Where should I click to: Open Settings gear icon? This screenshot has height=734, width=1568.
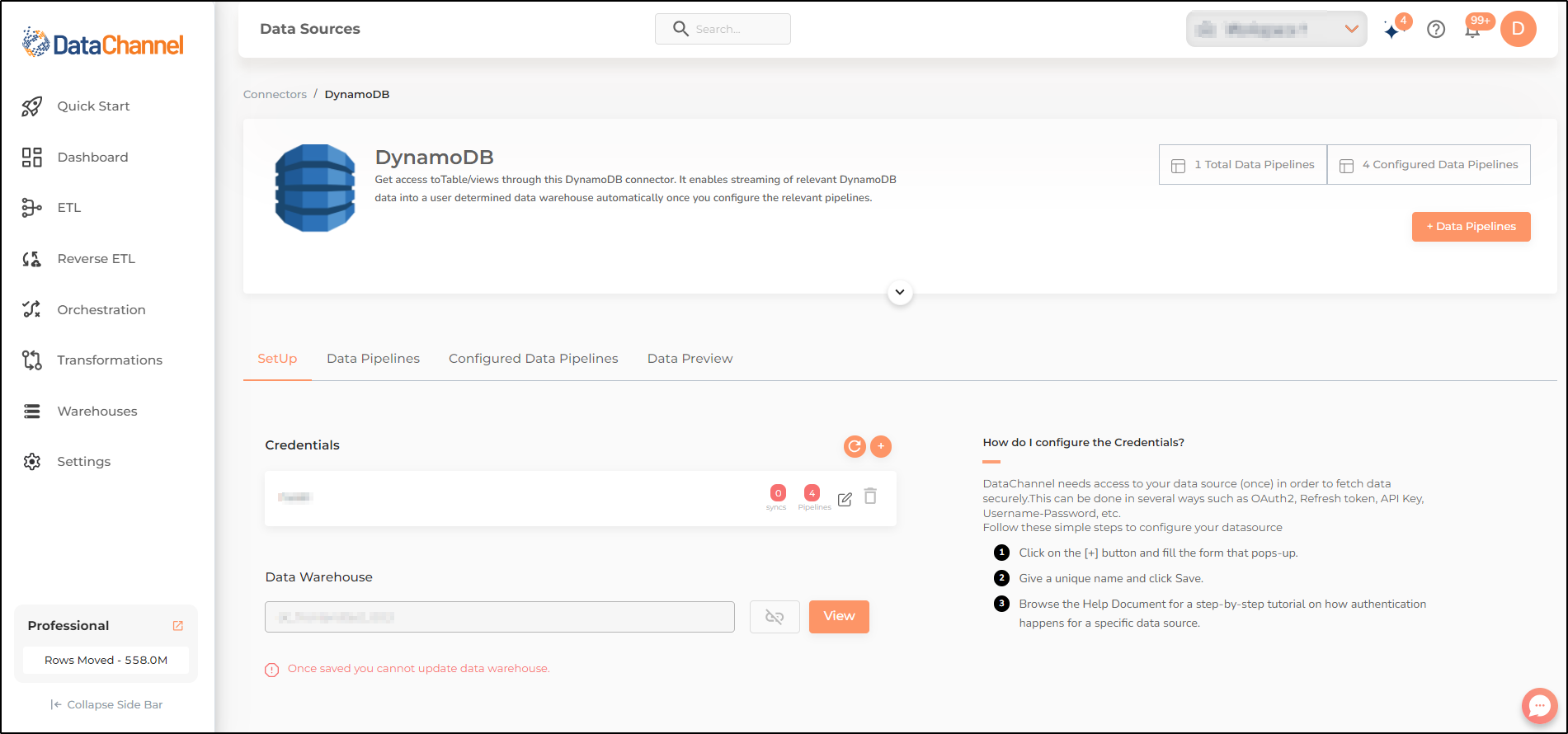(31, 462)
